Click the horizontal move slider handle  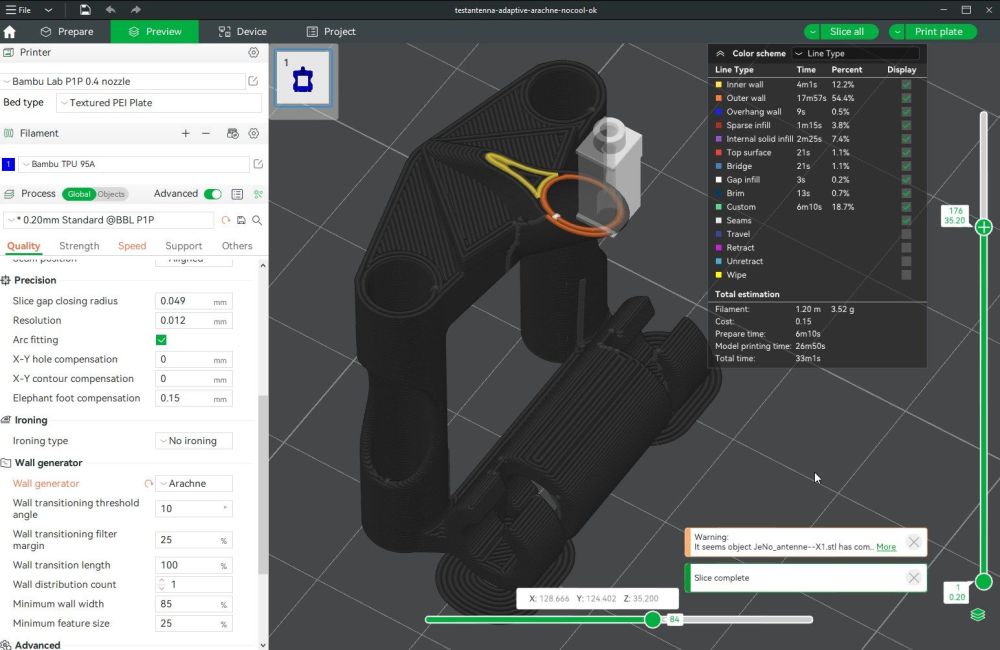pos(652,619)
